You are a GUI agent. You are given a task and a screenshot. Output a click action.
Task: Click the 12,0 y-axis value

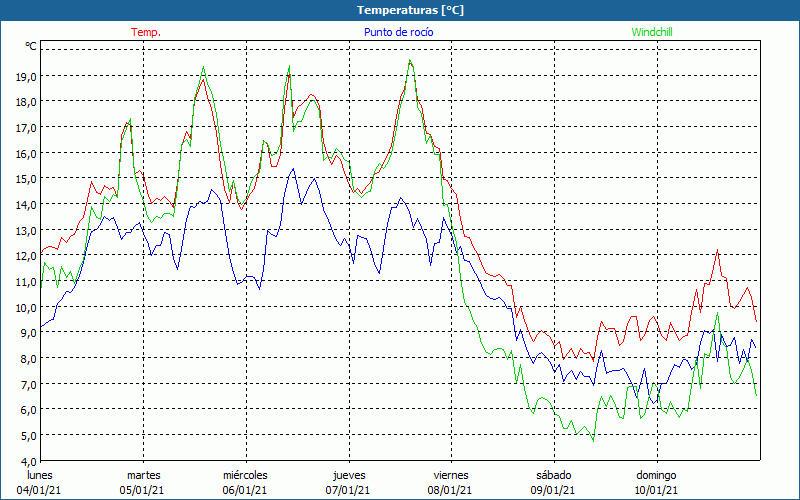(26, 256)
